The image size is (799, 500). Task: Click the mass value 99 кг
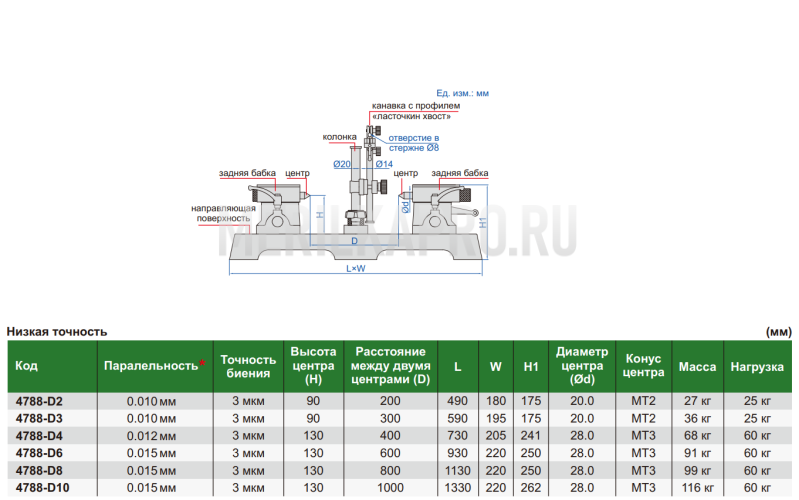(x=698, y=470)
